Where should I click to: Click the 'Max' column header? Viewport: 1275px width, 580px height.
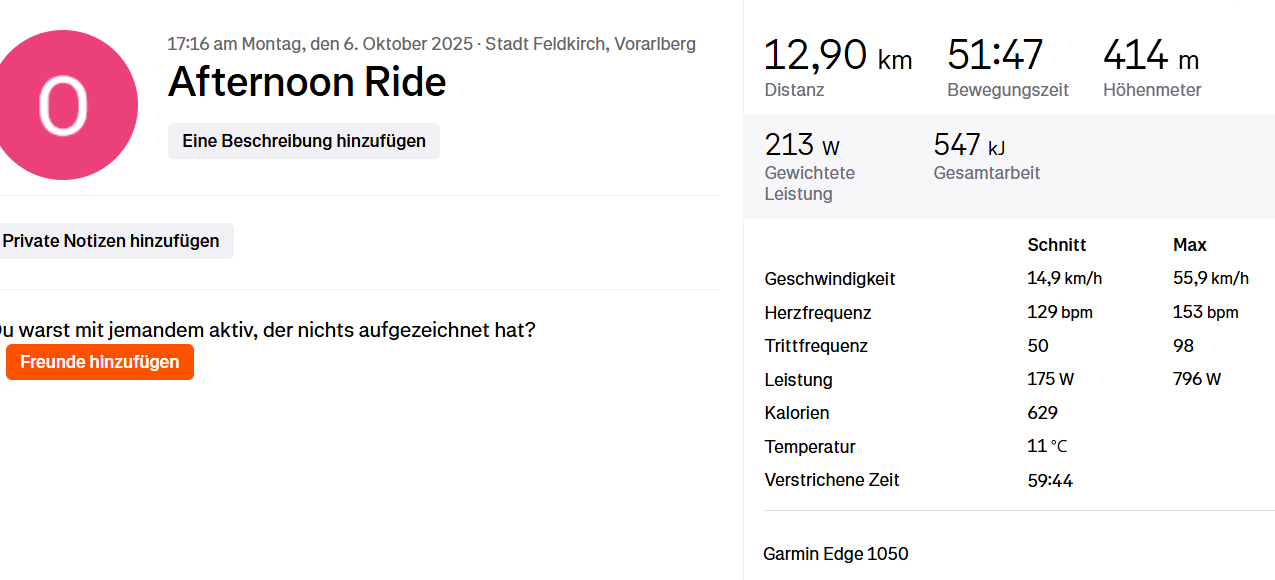coord(1189,245)
